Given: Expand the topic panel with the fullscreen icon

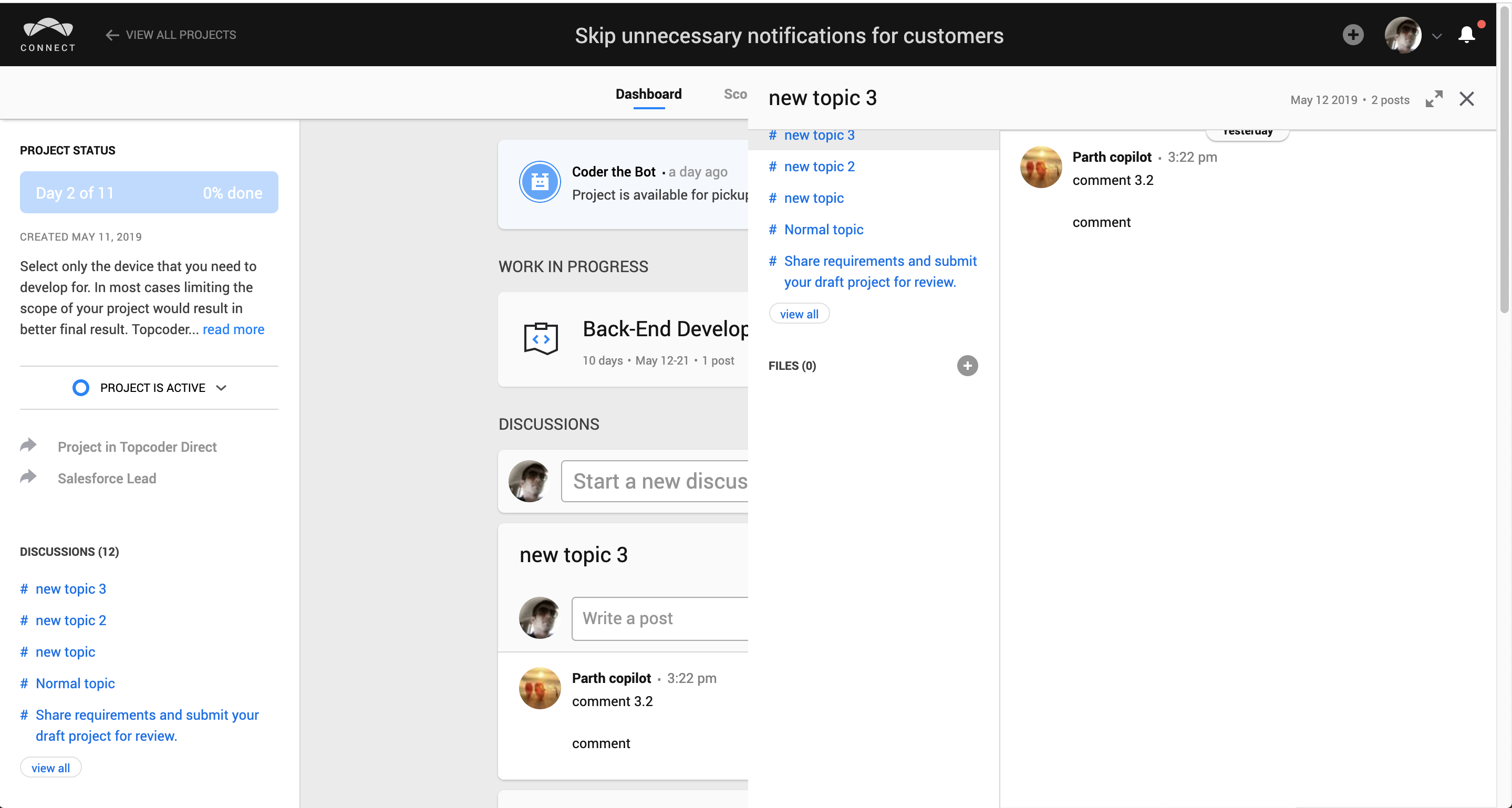Looking at the screenshot, I should [x=1434, y=99].
